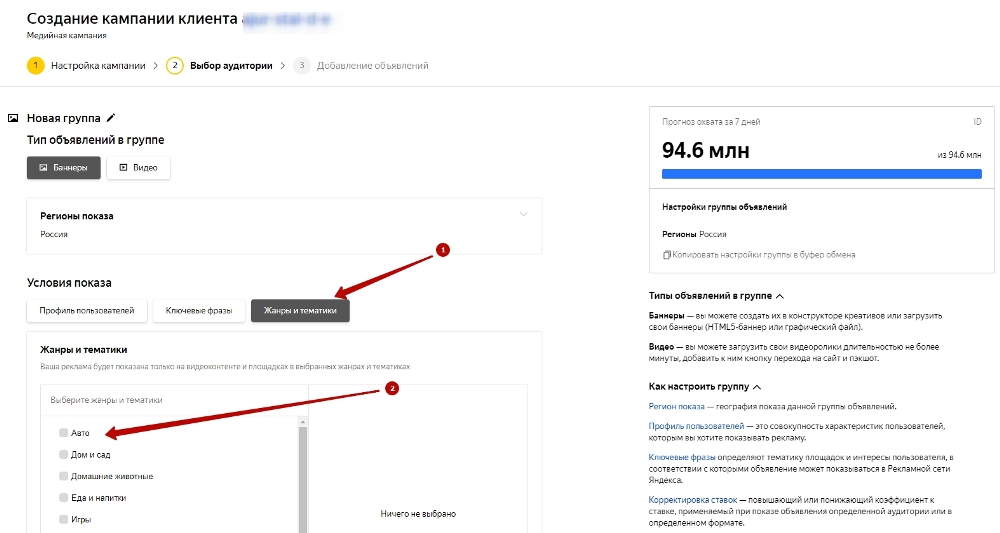Expand the Регионы показа chevron
The height and width of the screenshot is (533, 1000).
523,214
